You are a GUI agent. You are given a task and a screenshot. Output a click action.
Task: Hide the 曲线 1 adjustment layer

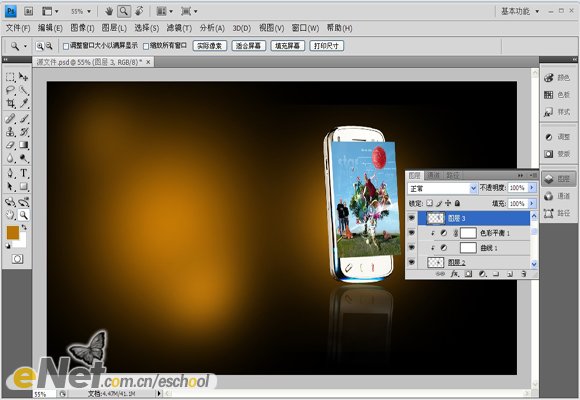[411, 248]
